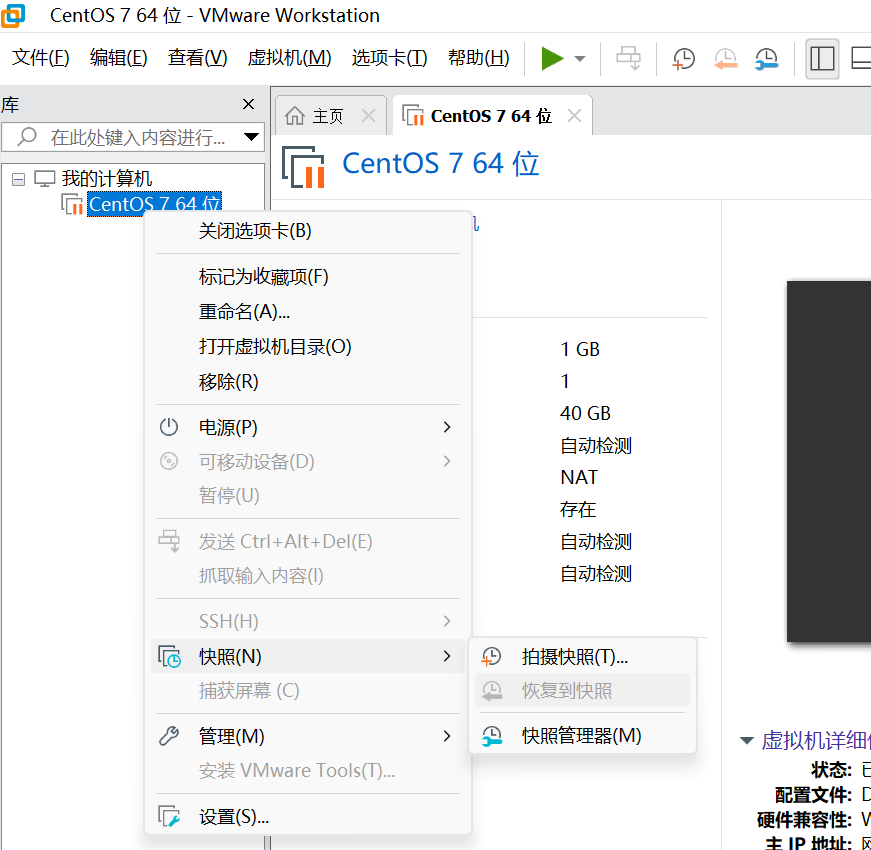Click the power icon beside 电源(P)
Screen dimensions: 871x850
(169, 427)
